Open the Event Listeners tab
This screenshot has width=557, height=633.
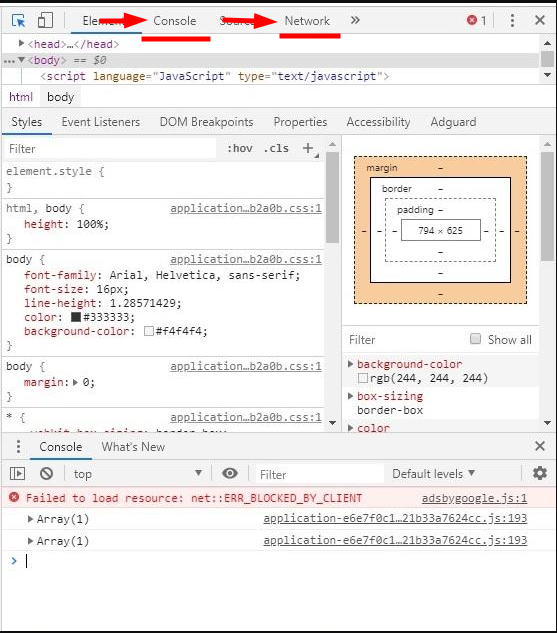[101, 122]
